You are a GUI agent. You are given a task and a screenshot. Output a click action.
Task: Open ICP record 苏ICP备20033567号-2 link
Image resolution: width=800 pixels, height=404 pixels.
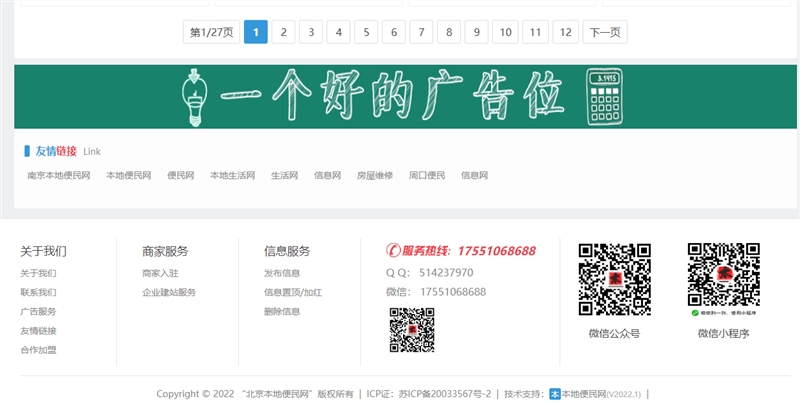tap(445, 394)
